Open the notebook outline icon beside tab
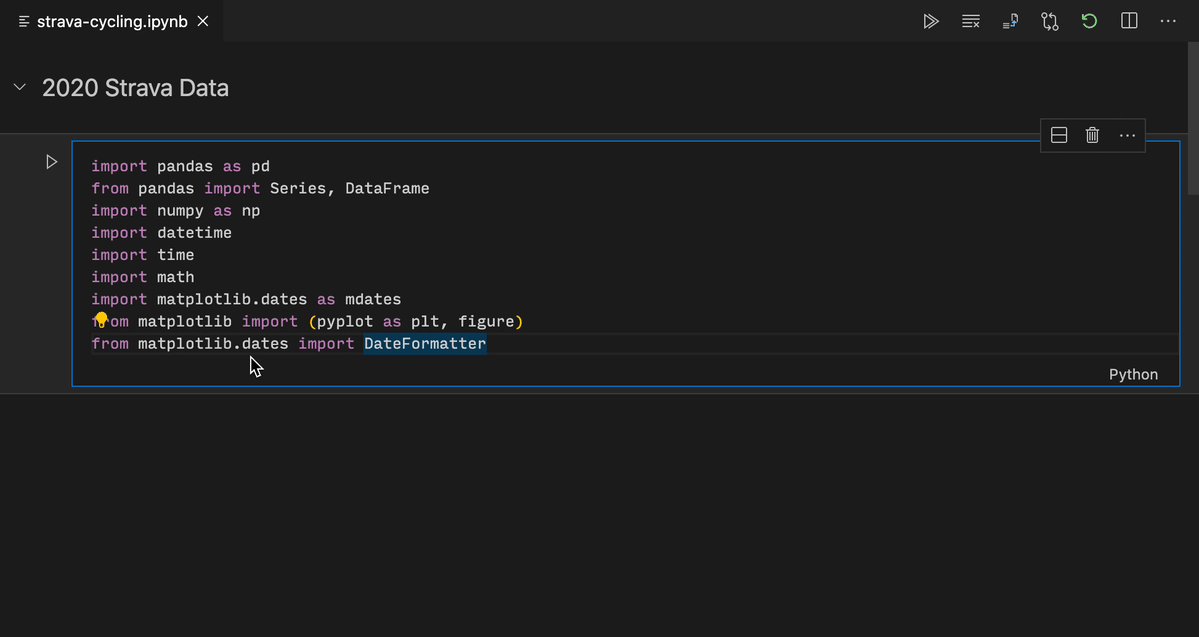1199x637 pixels. tap(22, 20)
